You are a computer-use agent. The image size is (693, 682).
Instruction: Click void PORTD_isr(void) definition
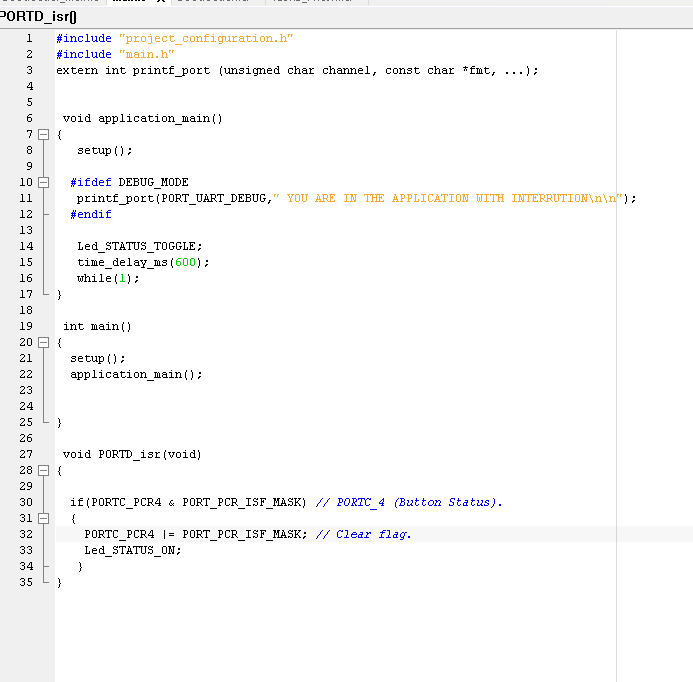point(132,454)
